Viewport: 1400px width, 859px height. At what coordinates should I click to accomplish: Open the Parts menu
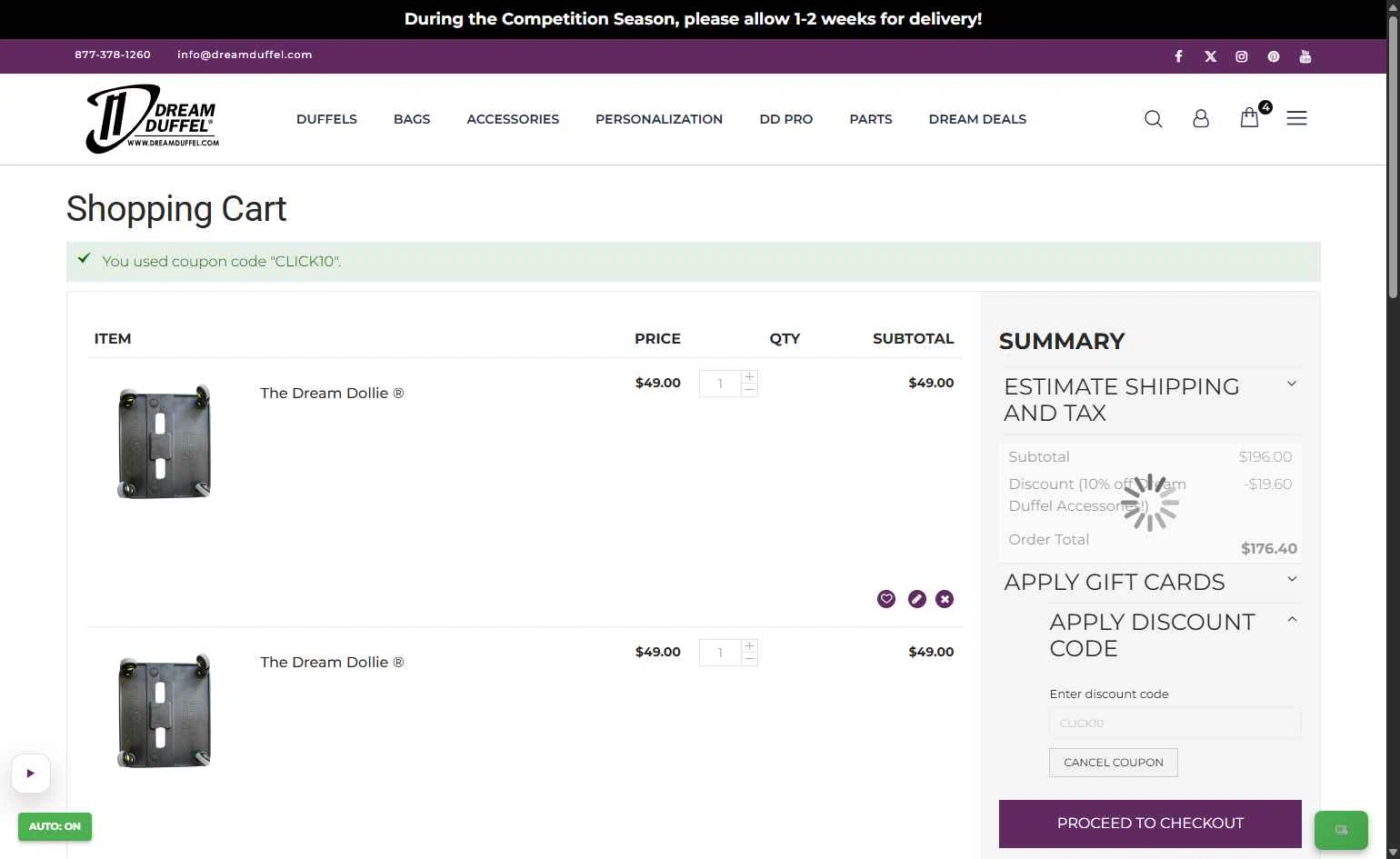coord(871,119)
